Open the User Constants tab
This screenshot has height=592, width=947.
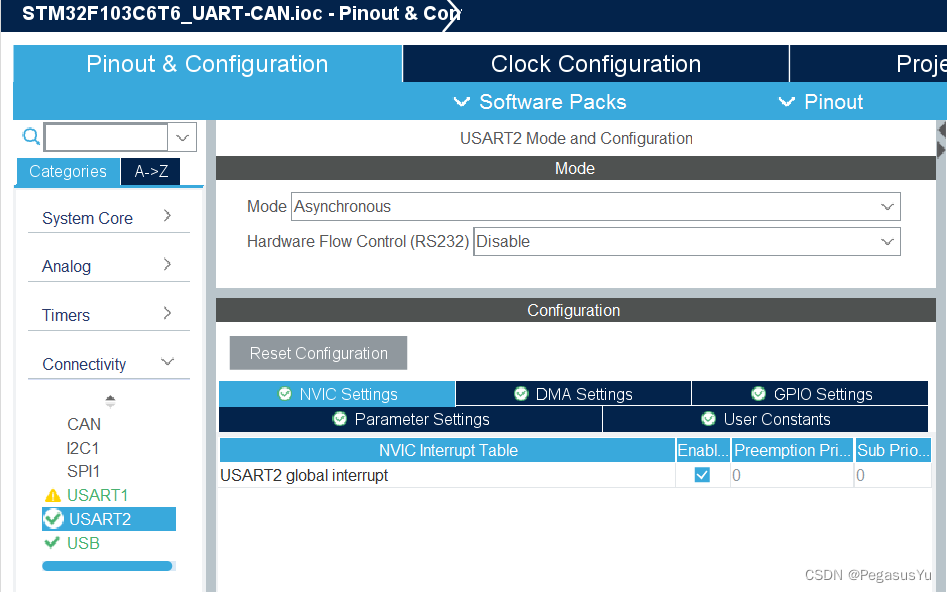tap(765, 419)
